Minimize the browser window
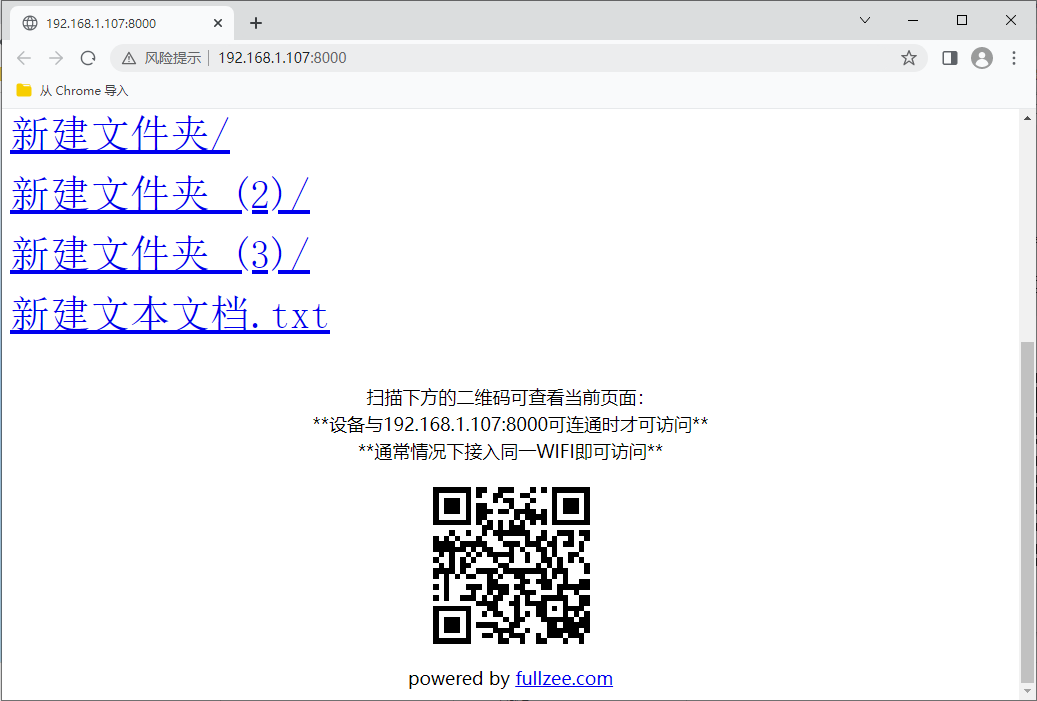The height and width of the screenshot is (701, 1037). 913,21
